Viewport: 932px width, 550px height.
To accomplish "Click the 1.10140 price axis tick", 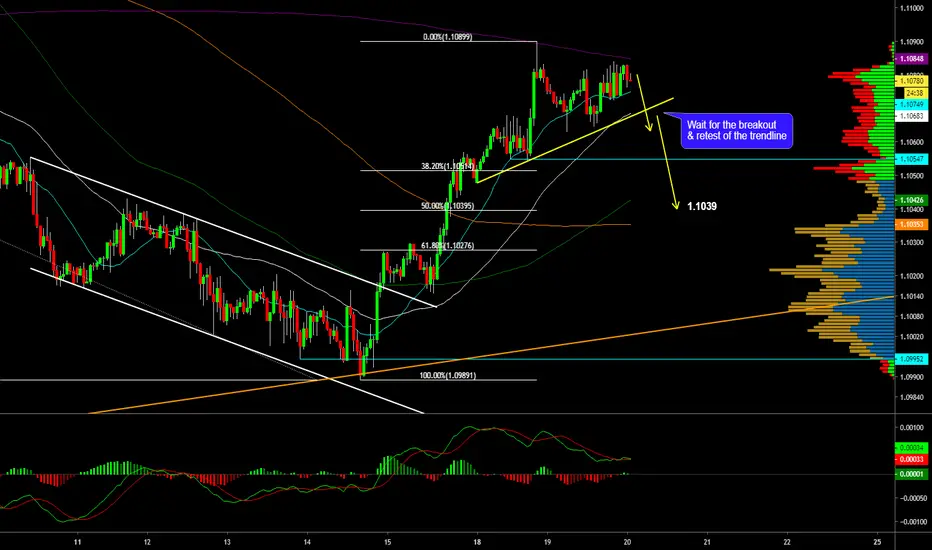I will (911, 297).
